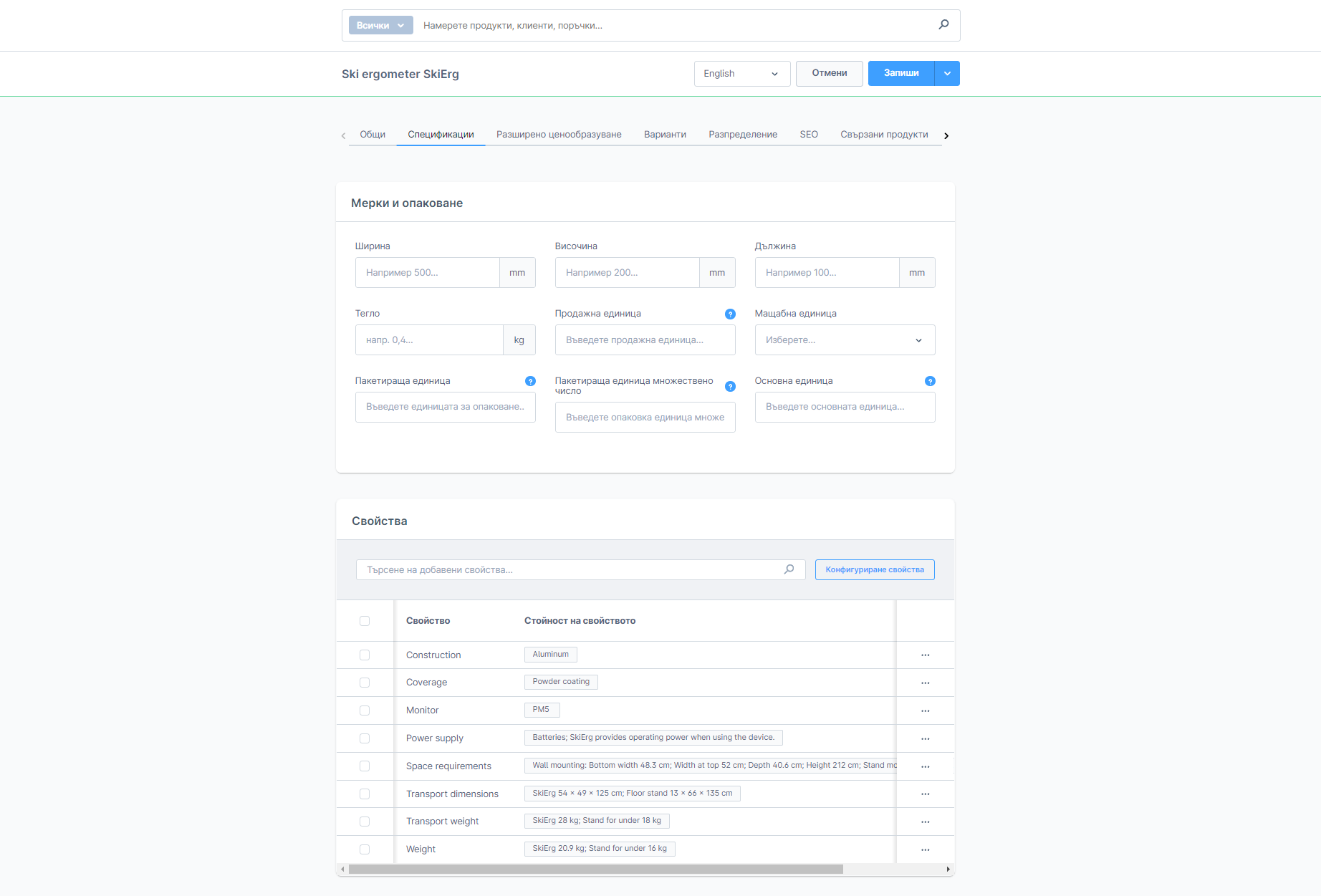
Task: Expand the arrow next to the Запиши button
Action: pyautogui.click(x=947, y=74)
